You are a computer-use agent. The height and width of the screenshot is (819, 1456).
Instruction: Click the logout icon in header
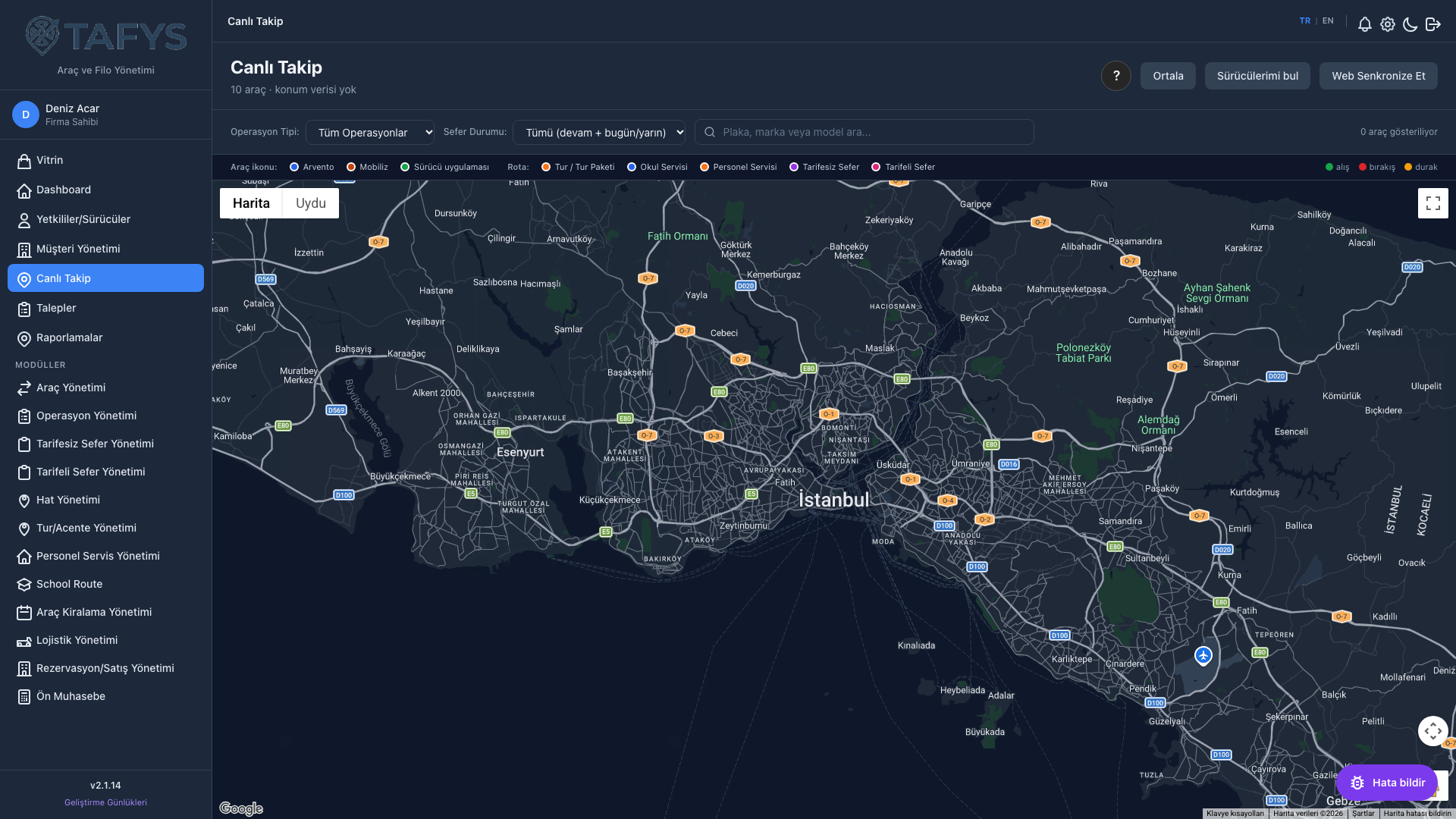click(x=1433, y=24)
